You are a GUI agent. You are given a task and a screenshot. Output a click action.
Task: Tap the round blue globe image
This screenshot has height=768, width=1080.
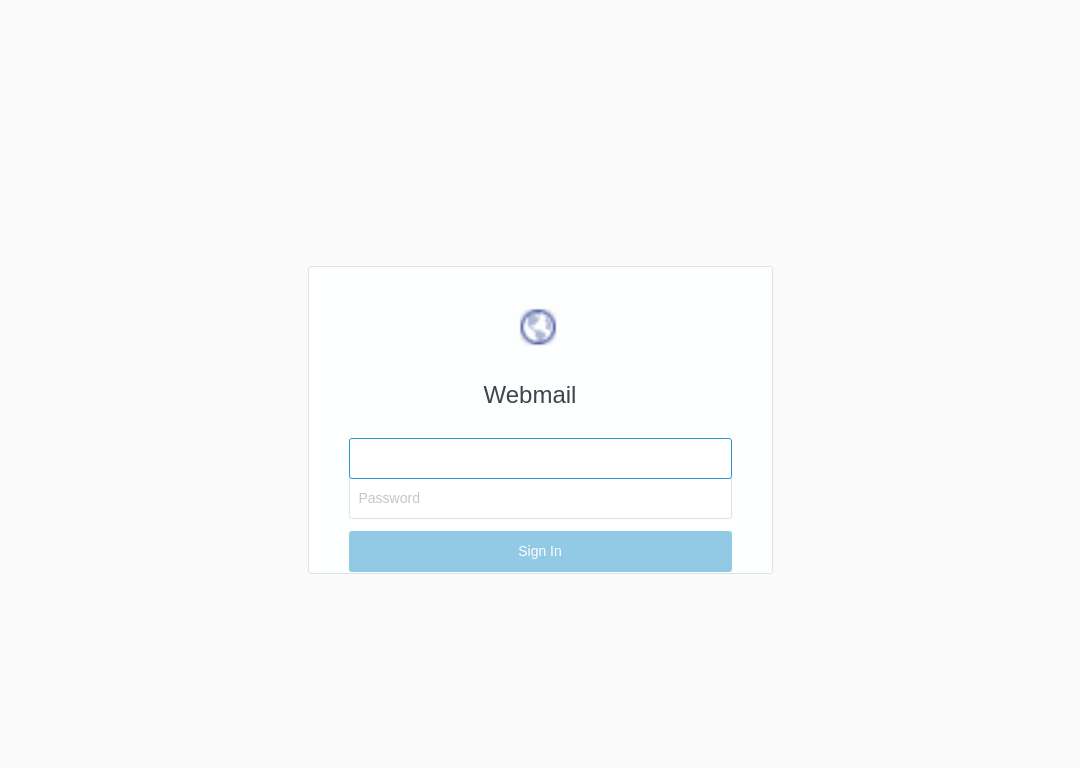click(538, 326)
